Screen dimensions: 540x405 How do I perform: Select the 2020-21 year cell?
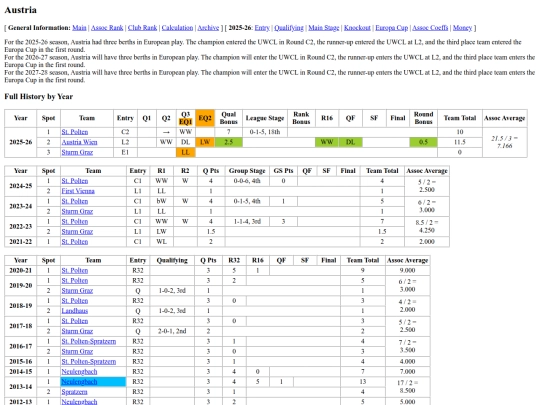point(21,270)
